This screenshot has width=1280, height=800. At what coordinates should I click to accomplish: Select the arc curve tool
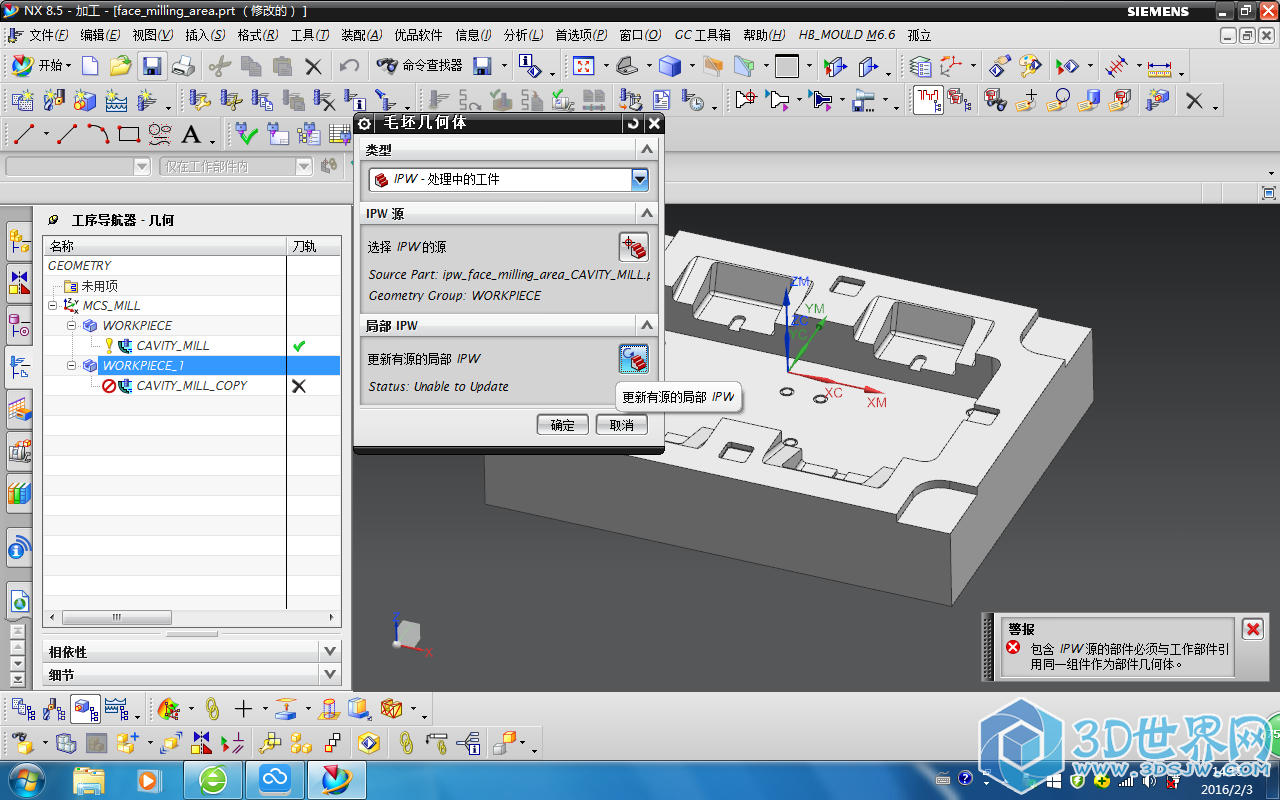[98, 134]
